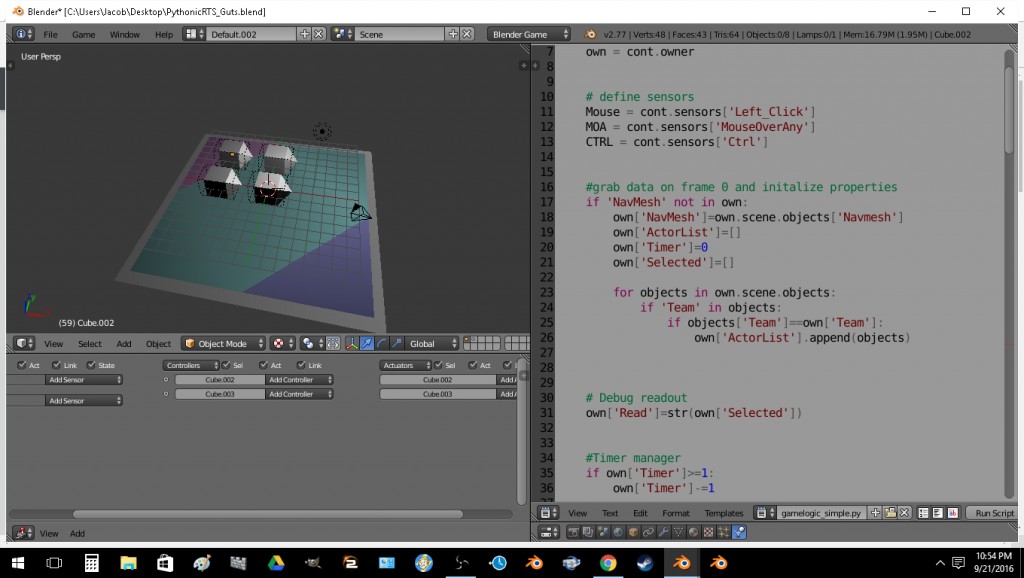Toggle the Sel checkbox next to Actuators
Image resolution: width=1024 pixels, height=578 pixels.
coord(438,365)
